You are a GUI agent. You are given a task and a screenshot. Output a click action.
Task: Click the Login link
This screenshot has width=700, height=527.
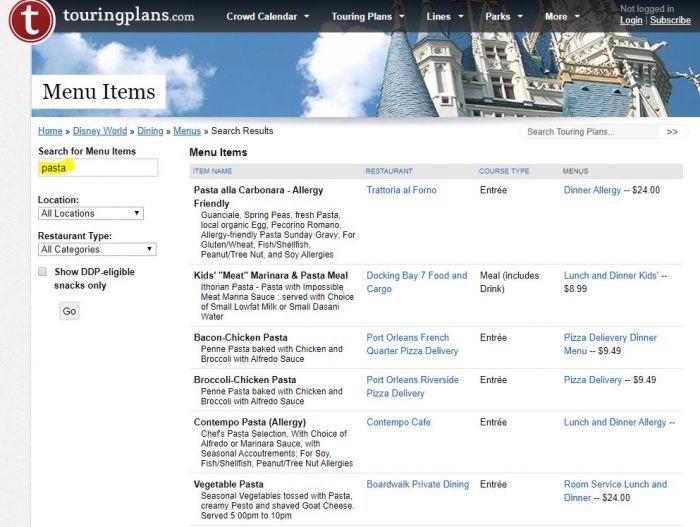631,21
